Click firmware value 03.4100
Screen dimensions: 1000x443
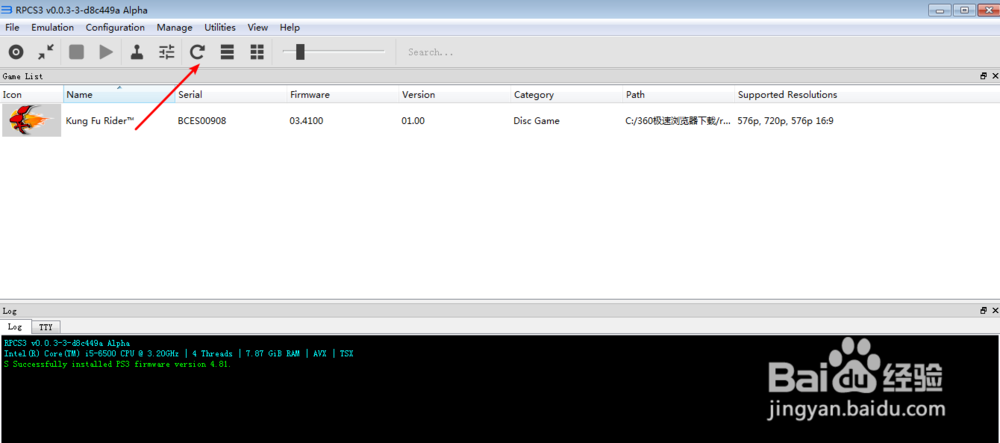click(x=306, y=120)
